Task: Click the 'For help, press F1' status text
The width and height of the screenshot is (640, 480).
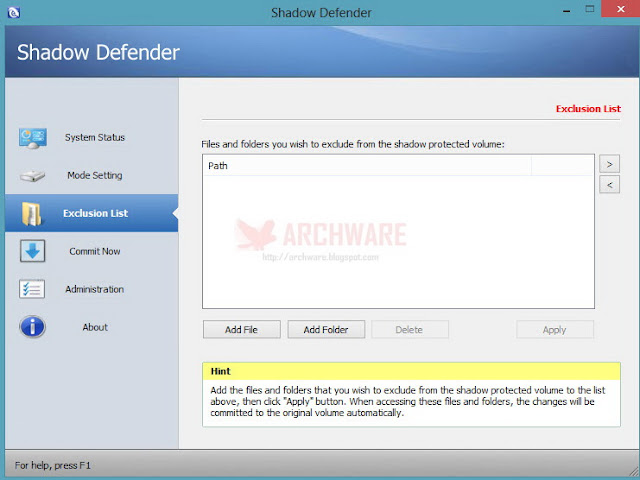Action: coord(53,465)
